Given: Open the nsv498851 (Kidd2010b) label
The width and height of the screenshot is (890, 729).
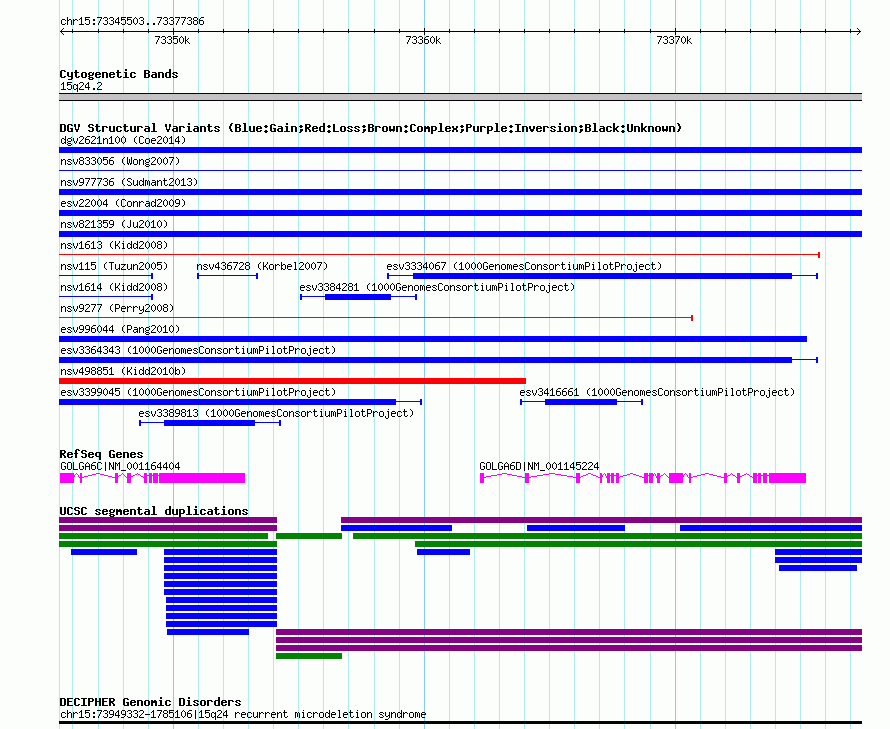Looking at the screenshot, I should pos(123,371).
